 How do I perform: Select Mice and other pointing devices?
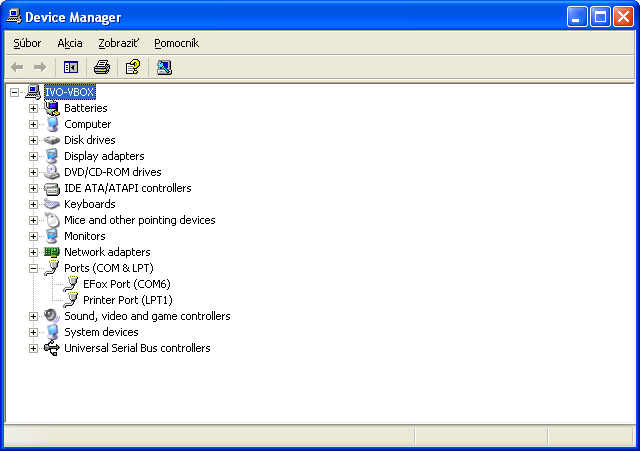tap(139, 220)
